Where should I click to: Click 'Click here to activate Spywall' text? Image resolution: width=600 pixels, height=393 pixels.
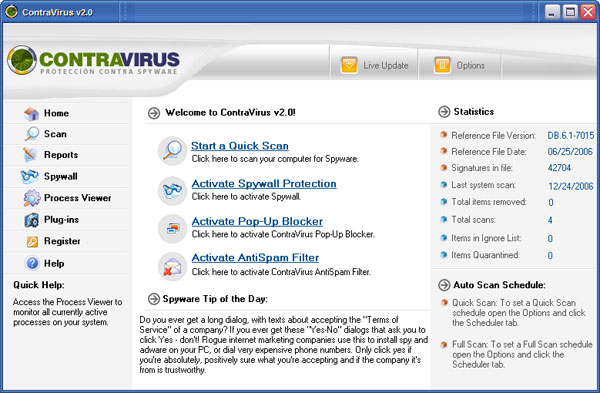pyautogui.click(x=246, y=197)
